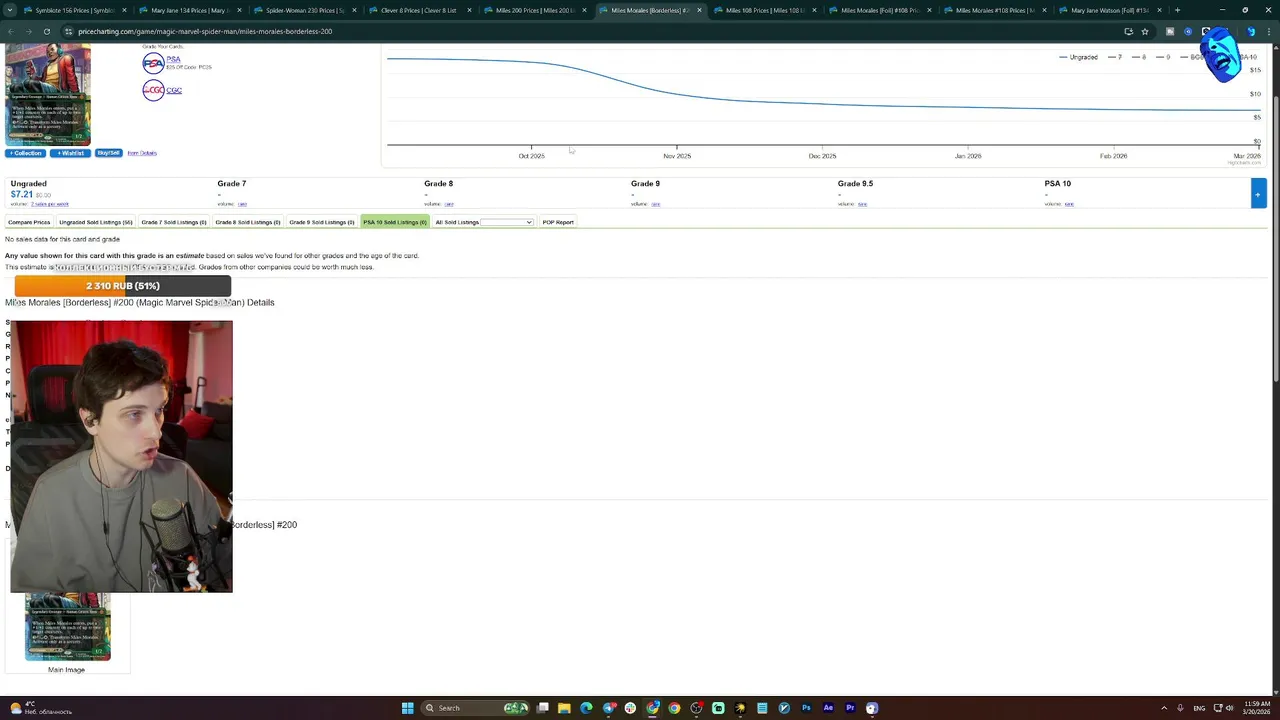Click the taskbar Search box
Viewport: 1280px width, 720px height.
(x=475, y=708)
